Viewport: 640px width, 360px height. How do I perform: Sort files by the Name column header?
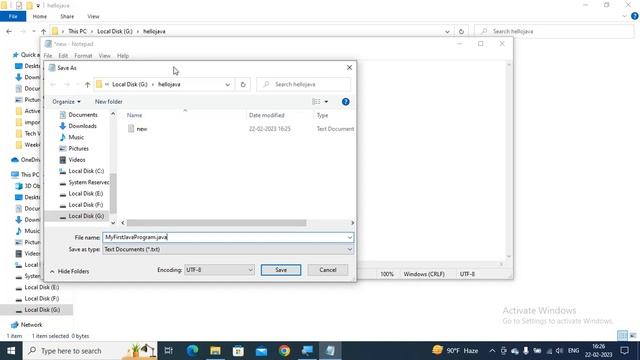134,116
